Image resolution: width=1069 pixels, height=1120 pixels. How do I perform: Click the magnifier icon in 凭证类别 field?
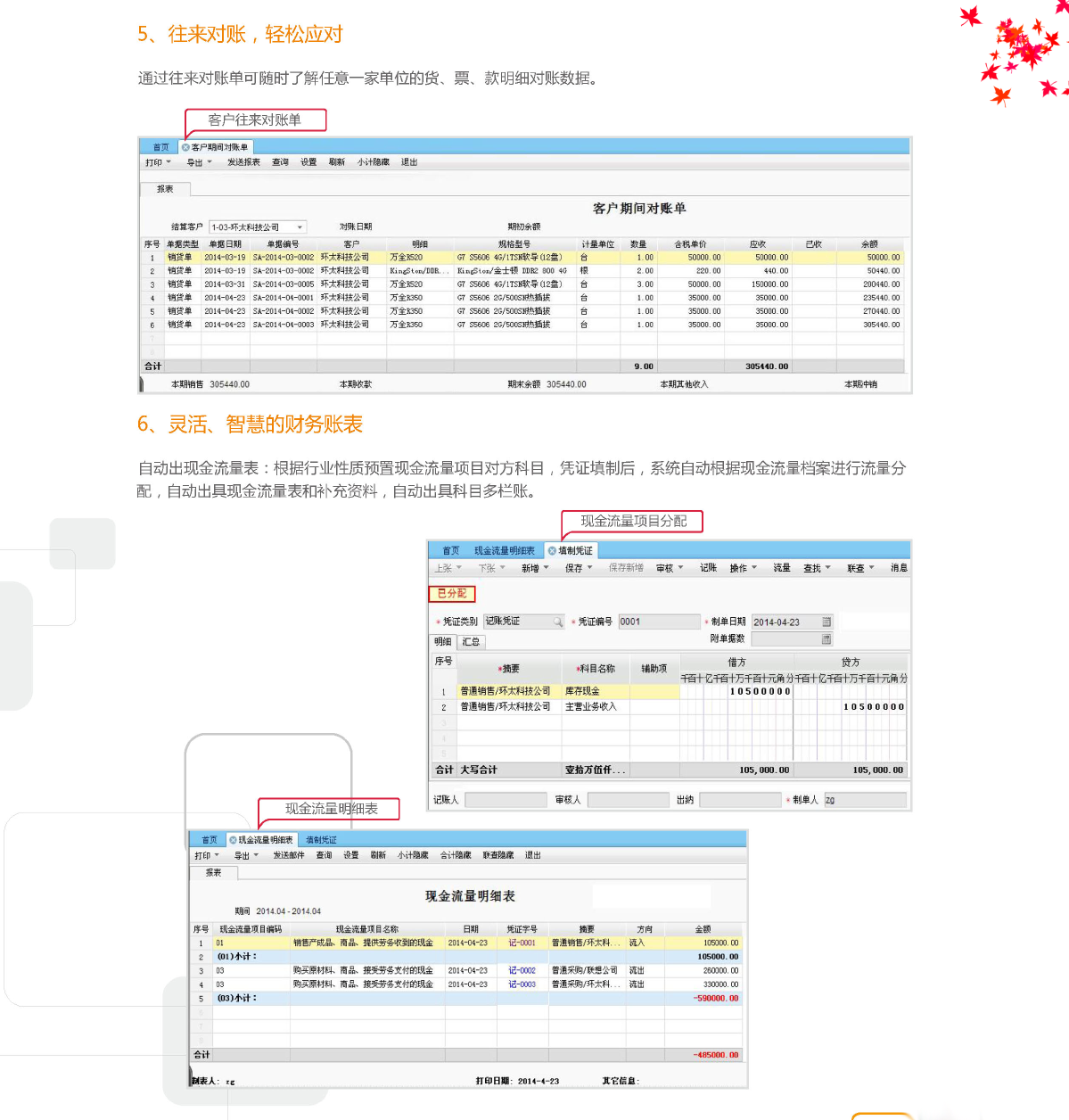[558, 622]
